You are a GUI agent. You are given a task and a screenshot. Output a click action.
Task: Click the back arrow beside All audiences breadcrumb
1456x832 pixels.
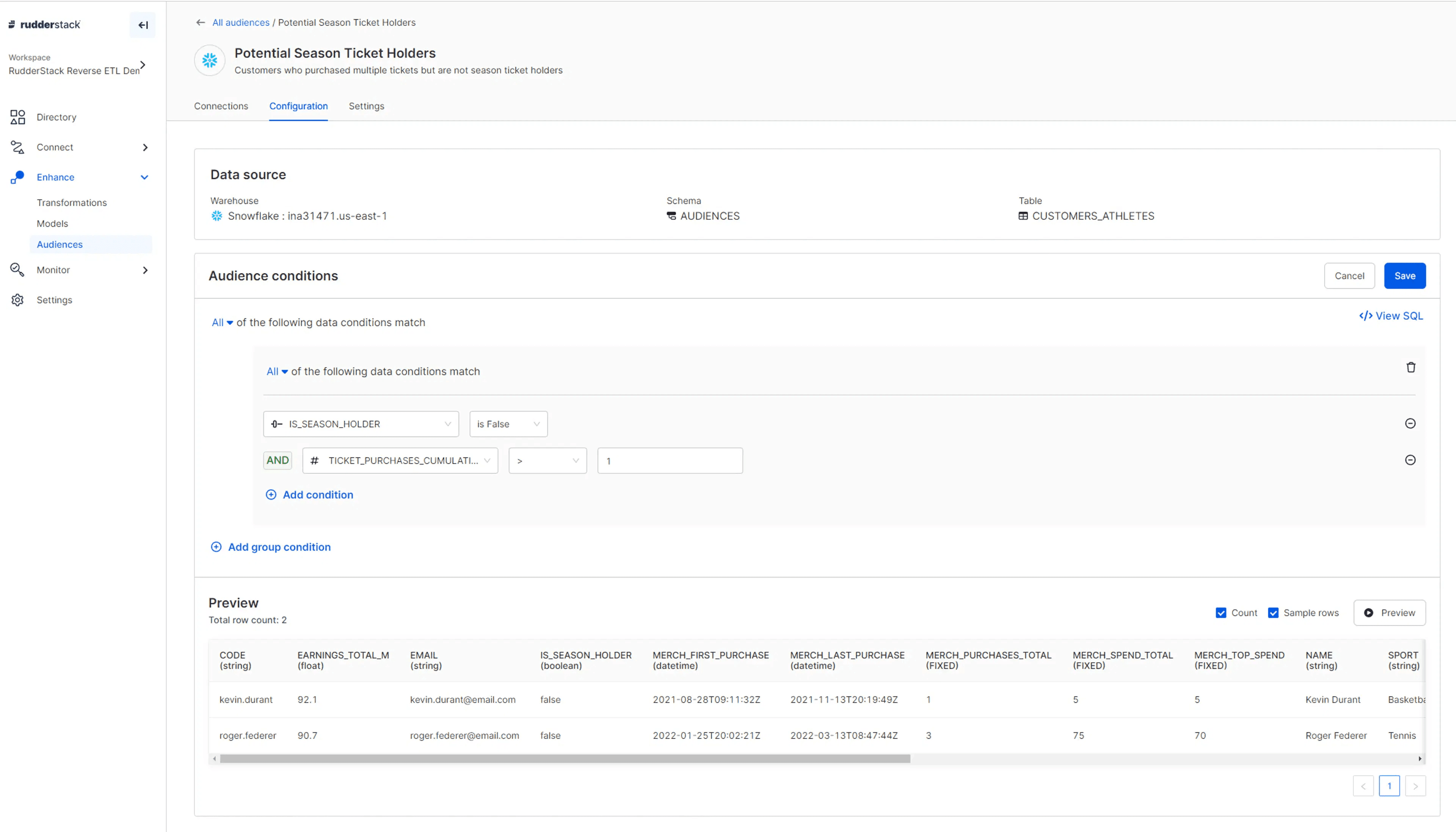200,22
